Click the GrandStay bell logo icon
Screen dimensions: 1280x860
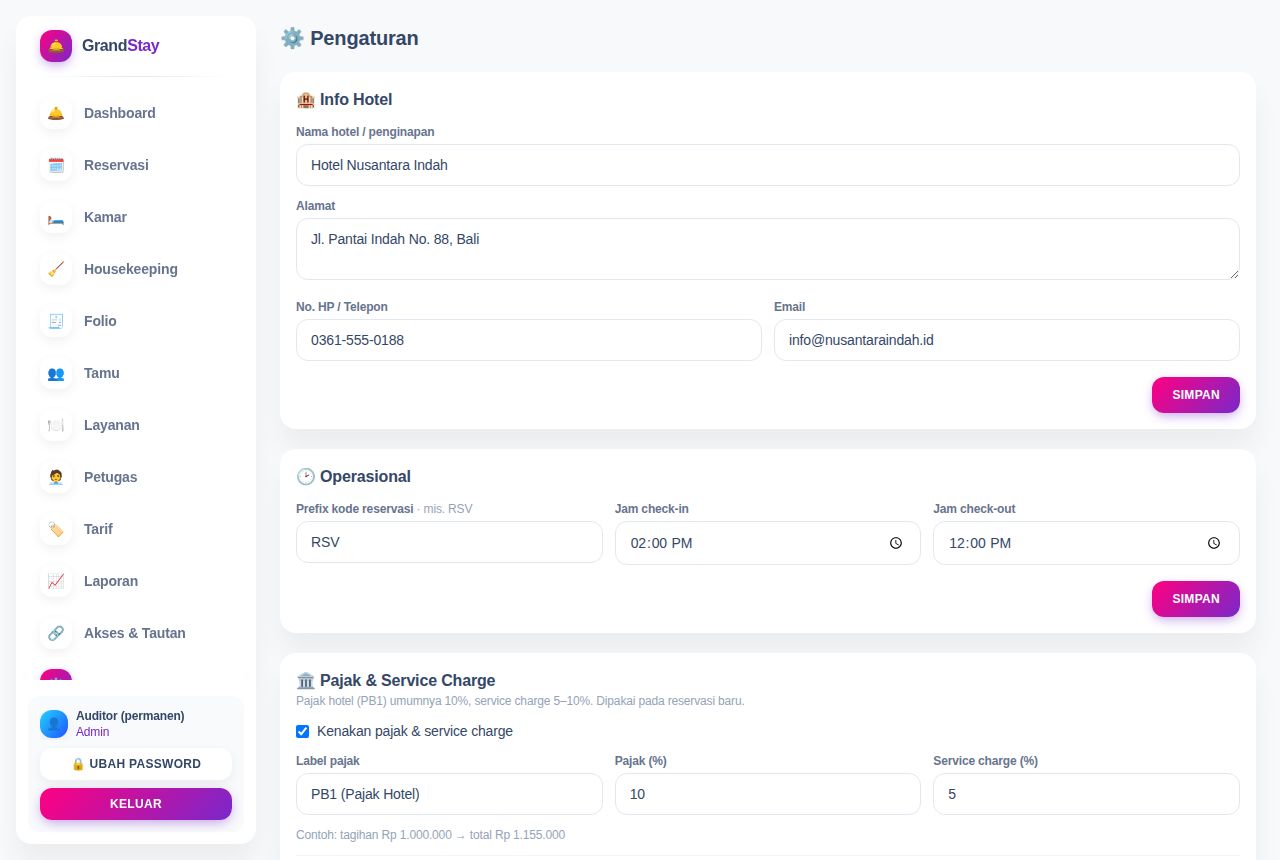coord(56,46)
